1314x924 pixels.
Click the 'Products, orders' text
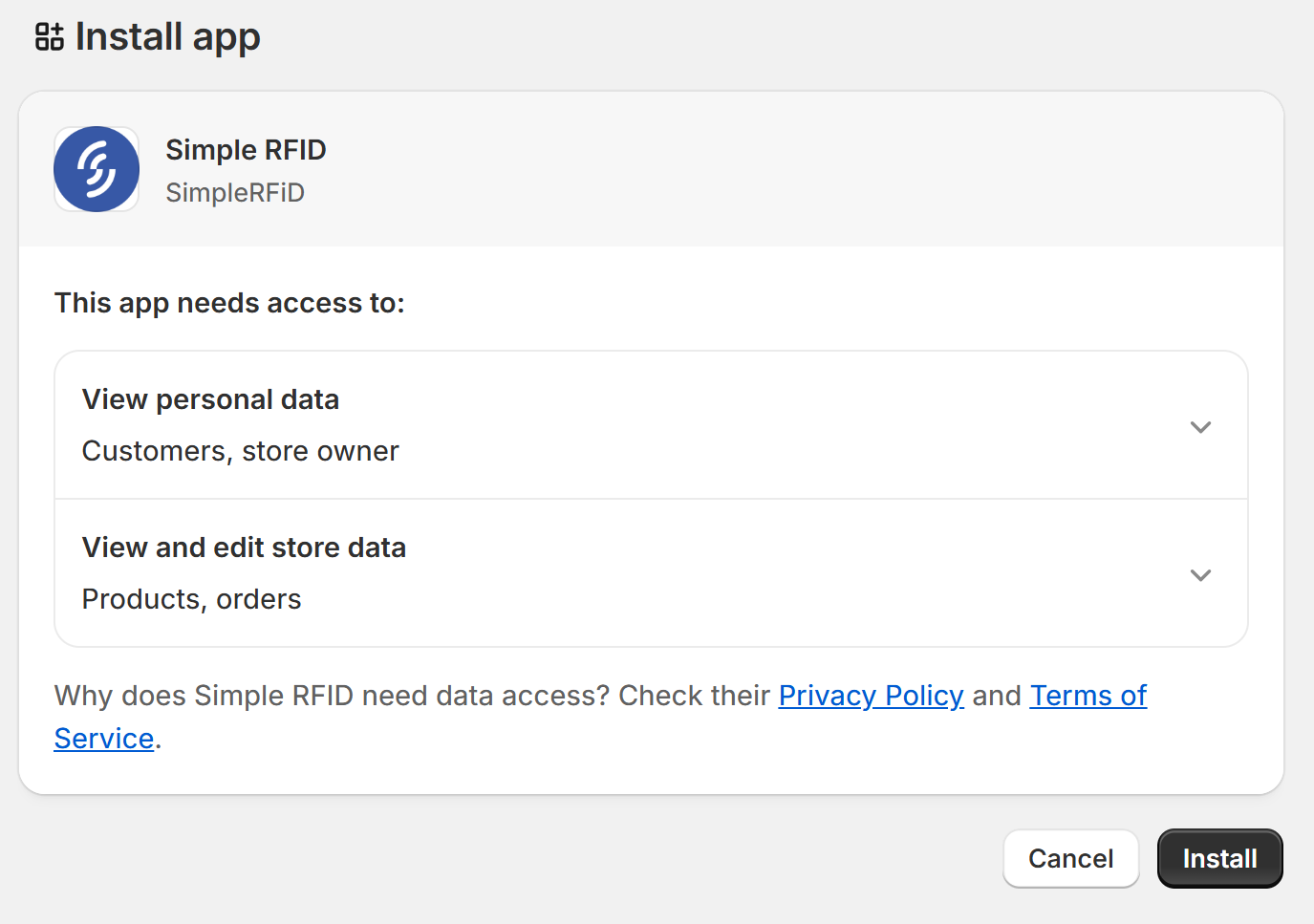click(191, 599)
